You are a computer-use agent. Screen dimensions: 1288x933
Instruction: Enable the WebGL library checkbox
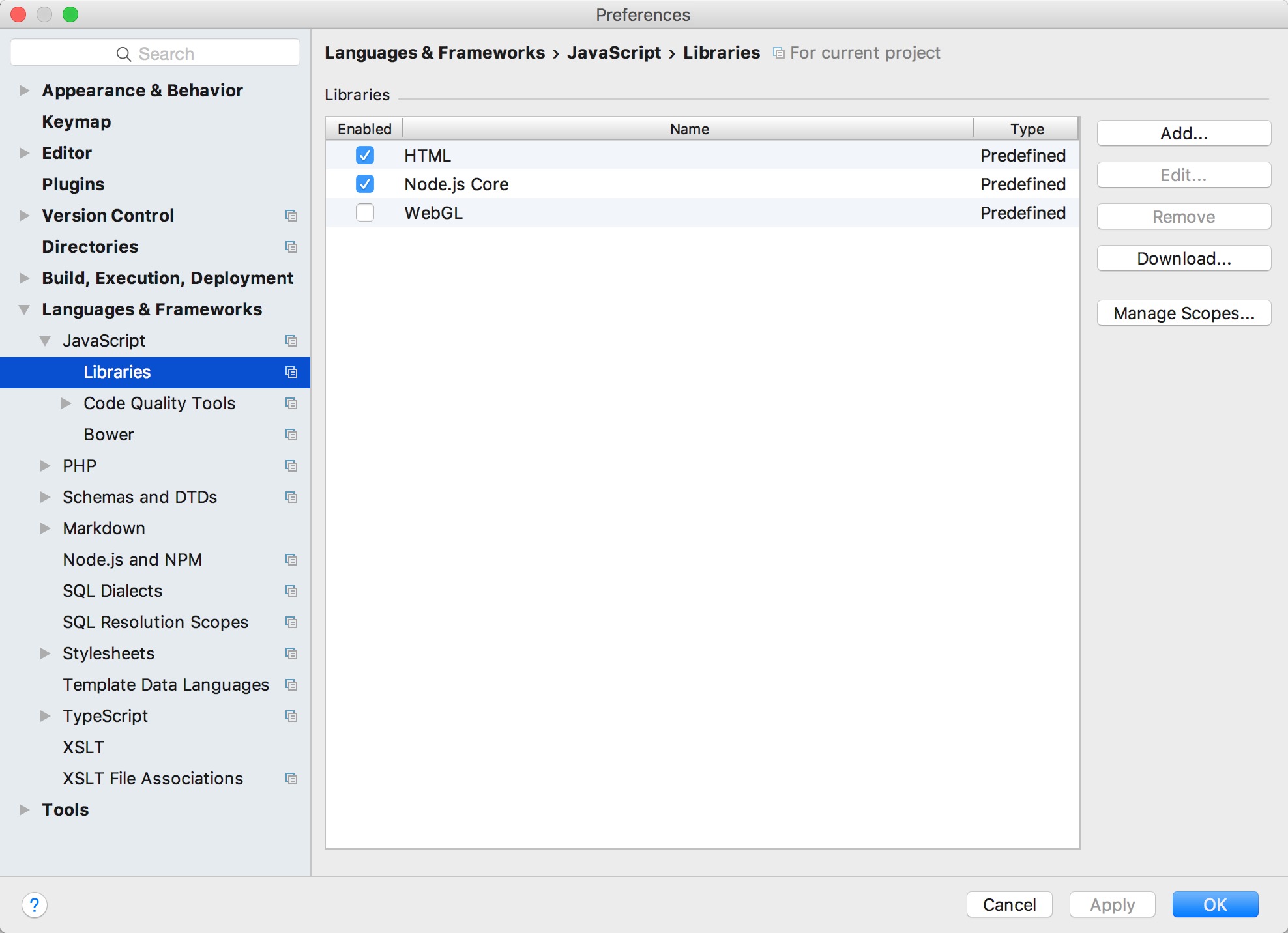[x=365, y=212]
